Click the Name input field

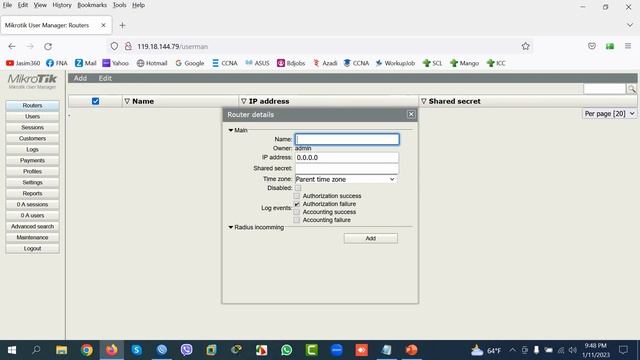point(347,139)
